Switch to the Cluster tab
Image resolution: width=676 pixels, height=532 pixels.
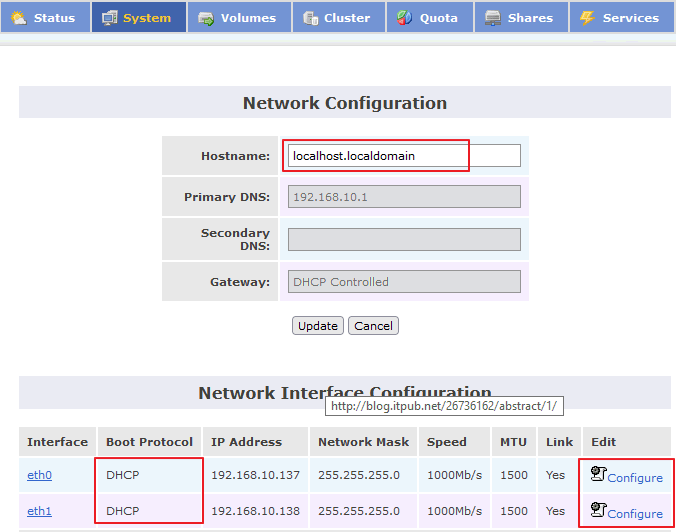pyautogui.click(x=339, y=17)
